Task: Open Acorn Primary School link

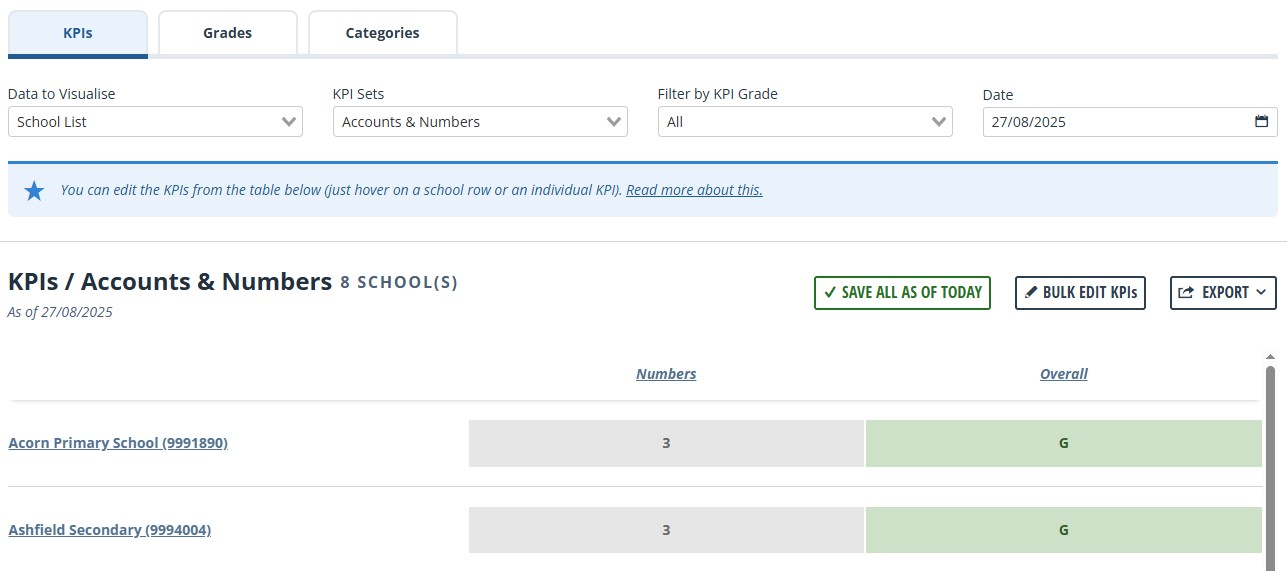Action: click(x=118, y=443)
